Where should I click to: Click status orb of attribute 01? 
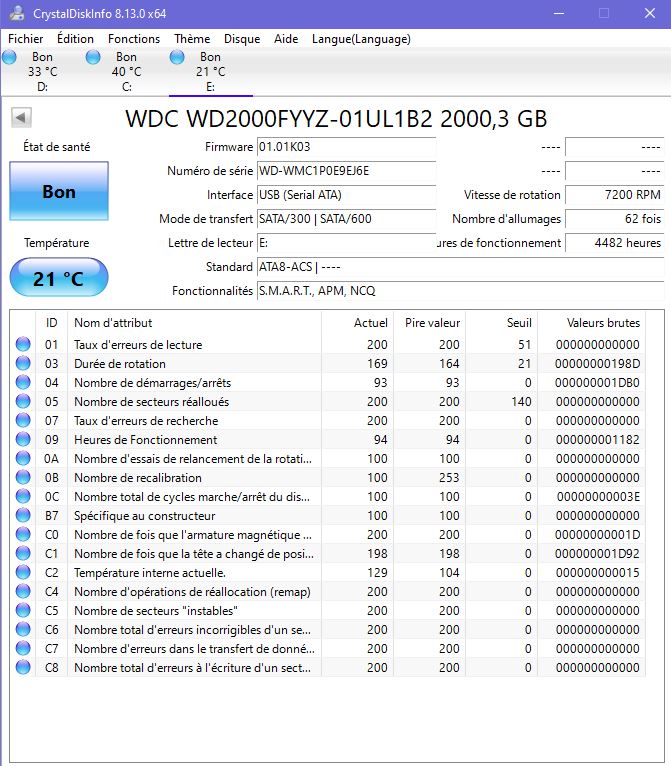[x=23, y=344]
